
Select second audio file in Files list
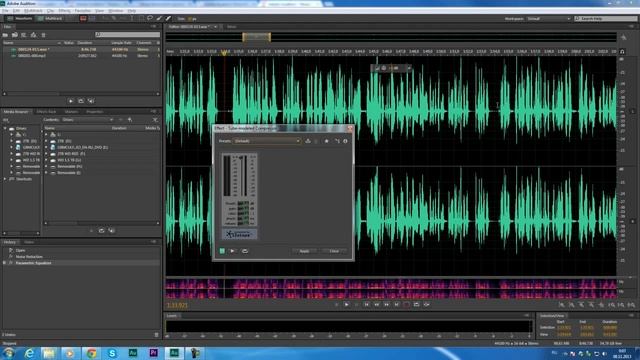click(81, 56)
